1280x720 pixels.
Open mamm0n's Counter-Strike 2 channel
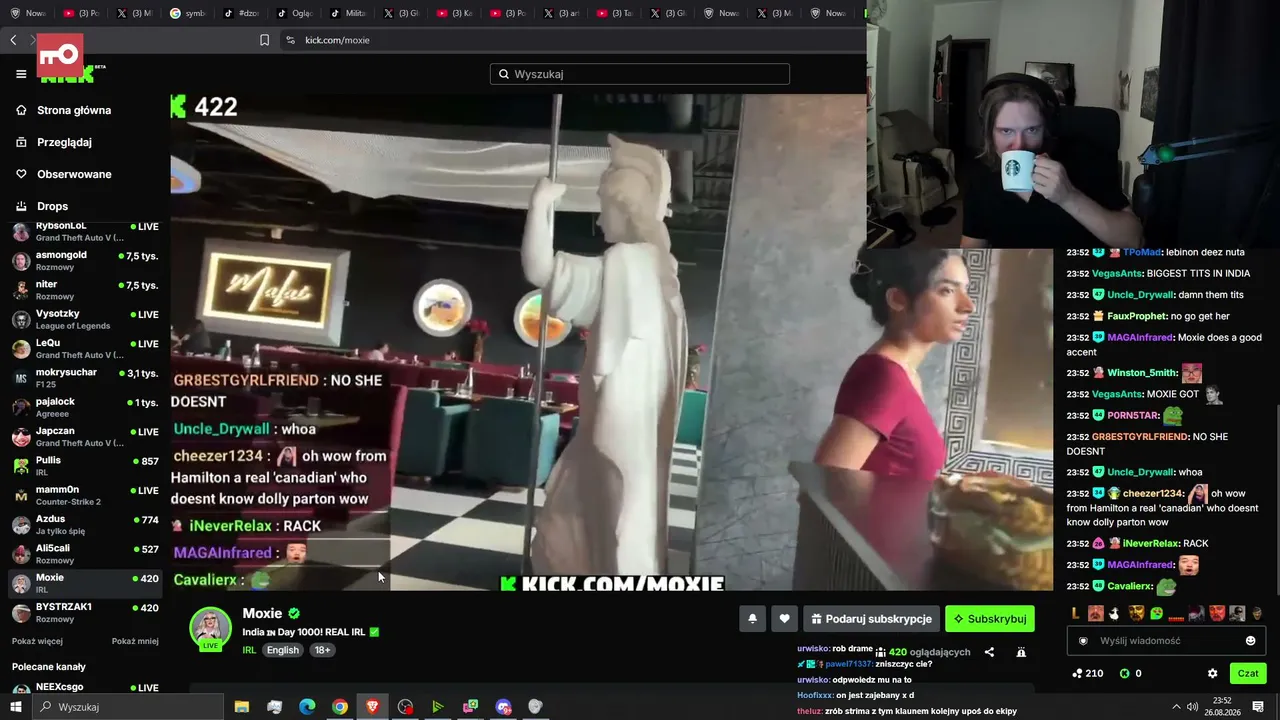tap(85, 495)
